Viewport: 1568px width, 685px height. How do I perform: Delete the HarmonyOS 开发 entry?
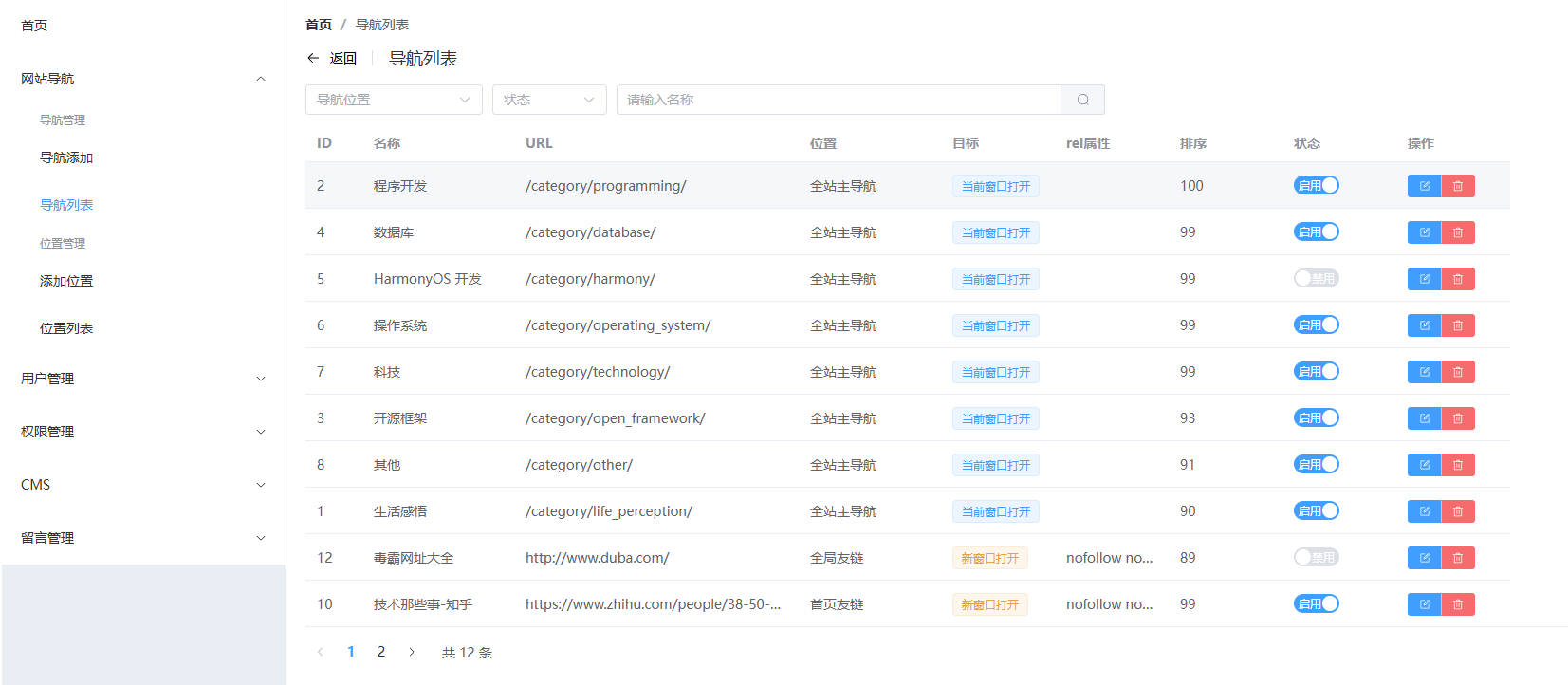[x=1458, y=279]
